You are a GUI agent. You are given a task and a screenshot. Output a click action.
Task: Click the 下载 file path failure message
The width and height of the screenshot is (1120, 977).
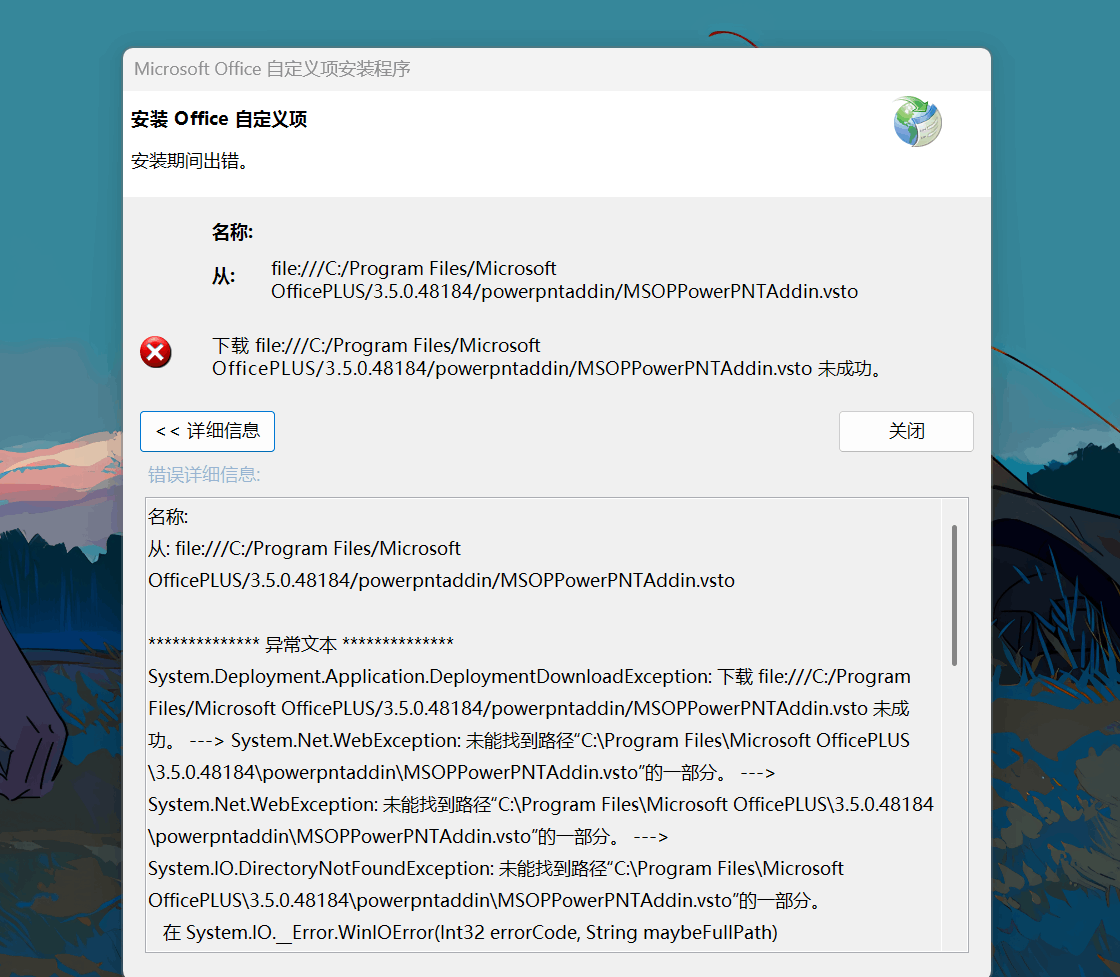[x=549, y=357]
